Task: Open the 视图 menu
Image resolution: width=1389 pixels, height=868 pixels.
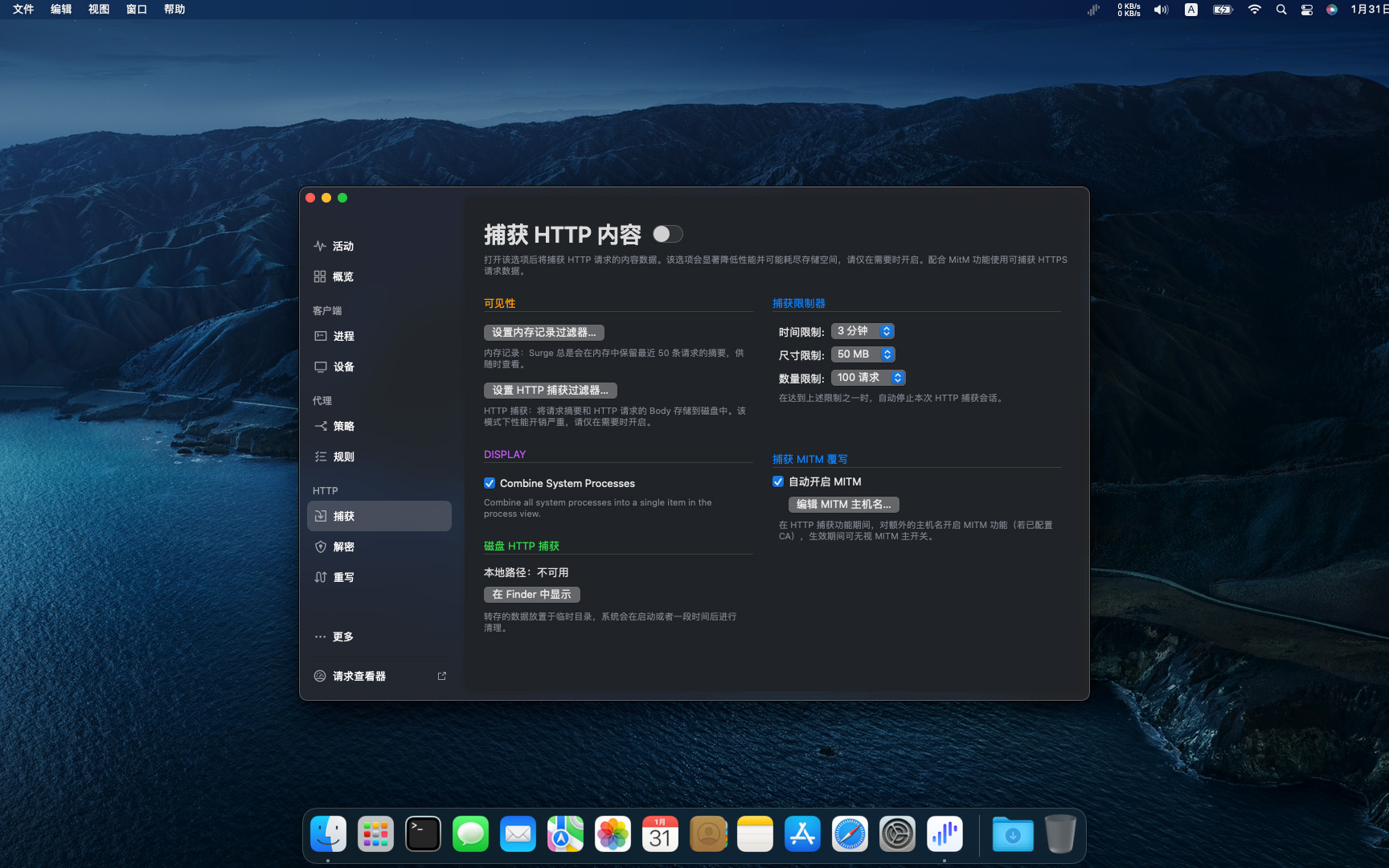Action: 99,10
